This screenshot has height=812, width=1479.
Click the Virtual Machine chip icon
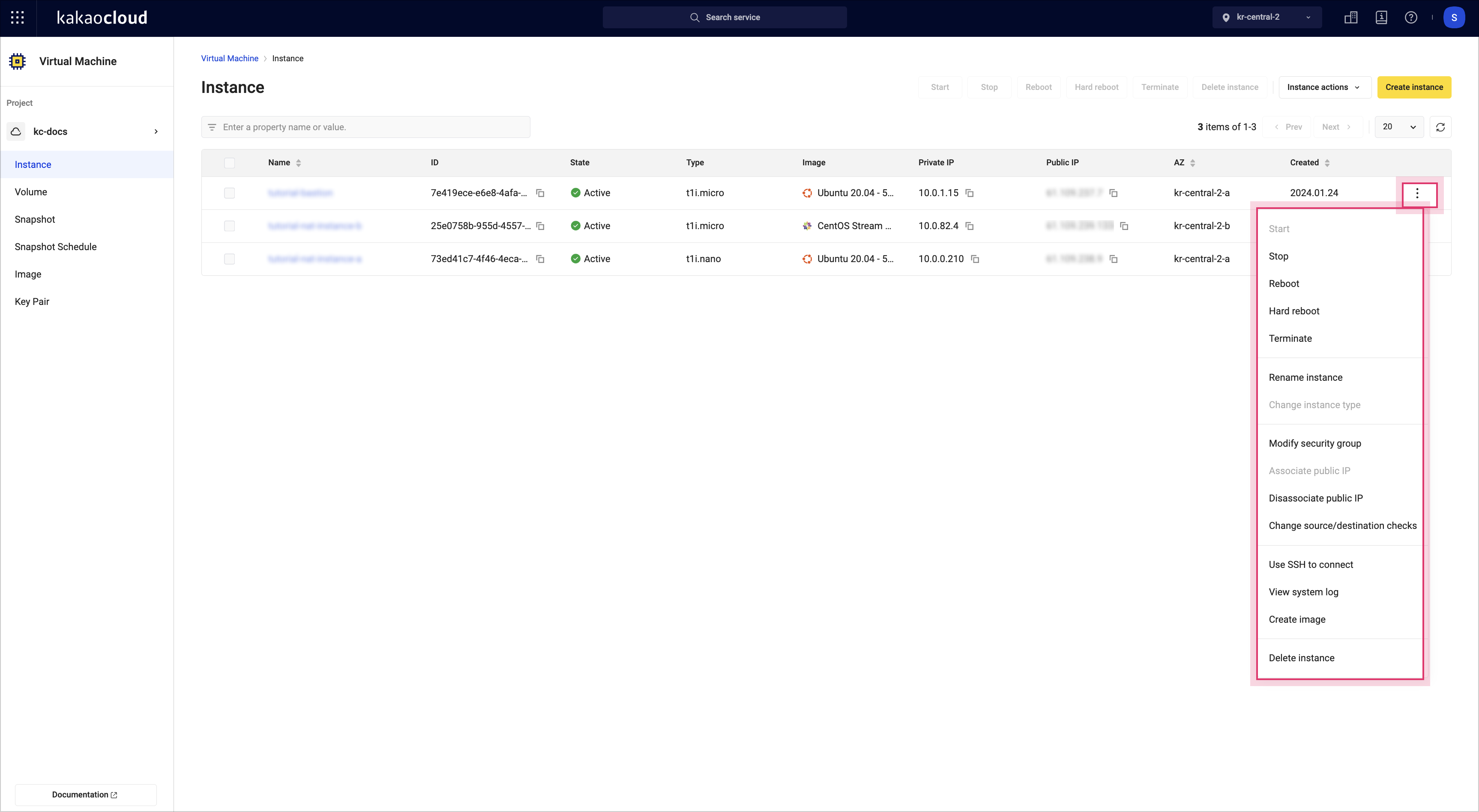tap(18, 61)
